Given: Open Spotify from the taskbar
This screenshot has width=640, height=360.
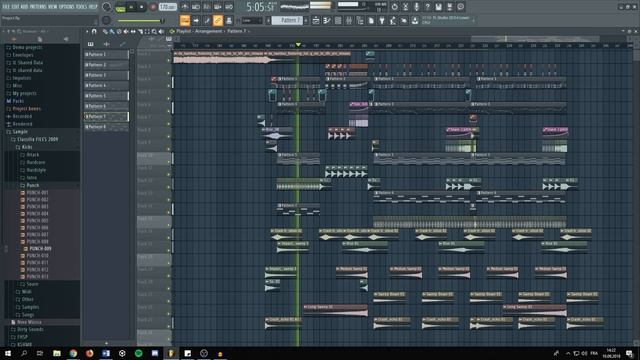Looking at the screenshot, I should click(138, 353).
